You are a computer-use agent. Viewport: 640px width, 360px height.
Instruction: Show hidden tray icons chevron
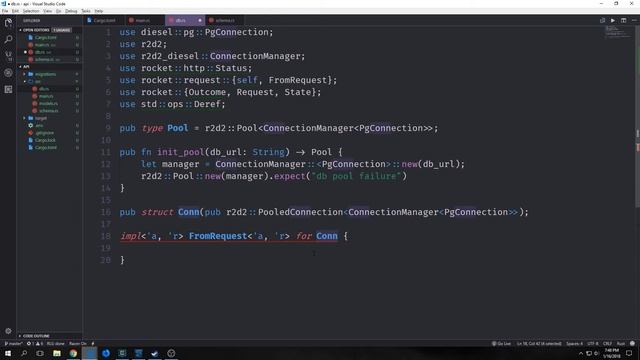pos(581,353)
